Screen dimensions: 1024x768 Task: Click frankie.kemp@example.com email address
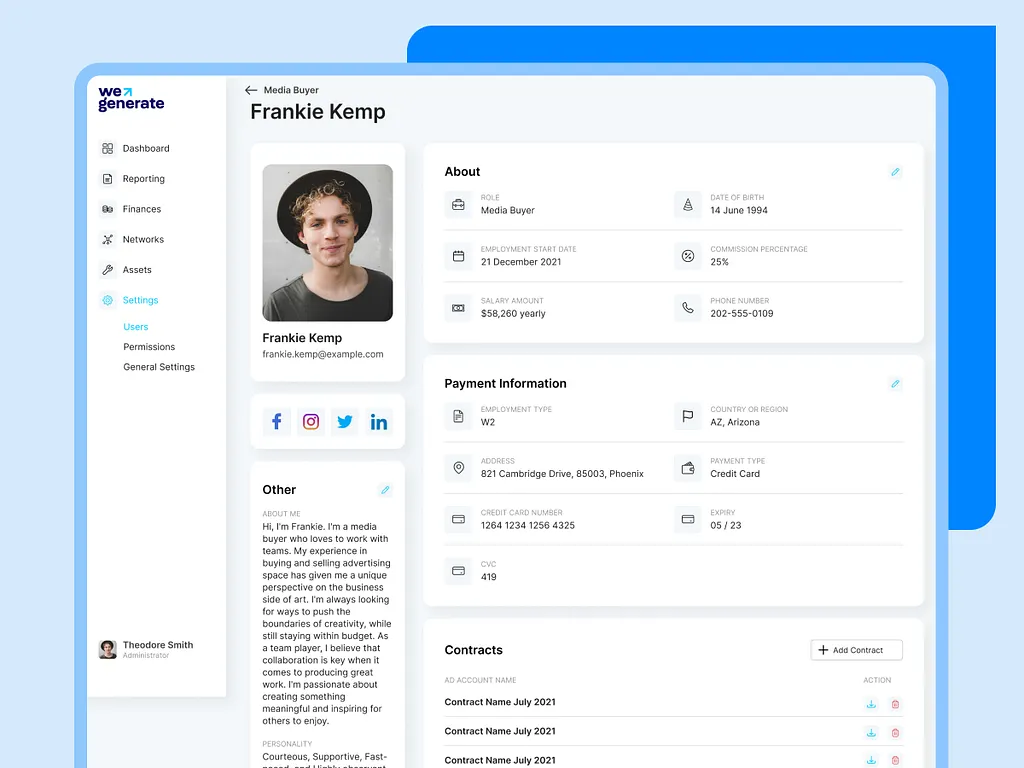coord(323,354)
